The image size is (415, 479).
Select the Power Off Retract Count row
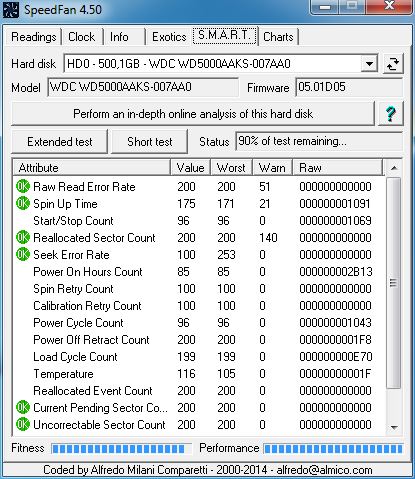pos(199,339)
